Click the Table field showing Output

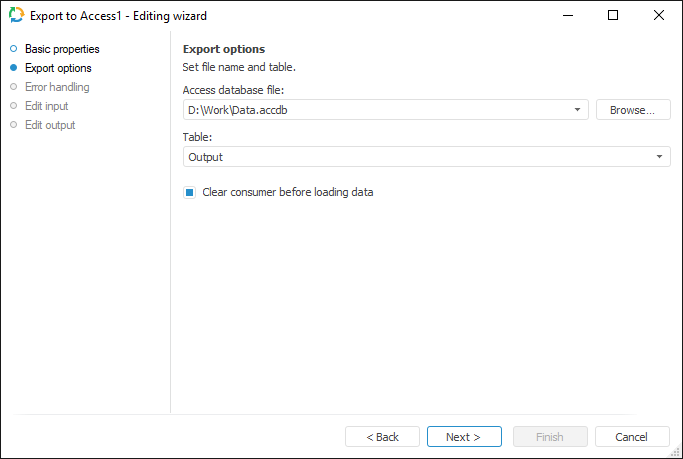coord(418,157)
